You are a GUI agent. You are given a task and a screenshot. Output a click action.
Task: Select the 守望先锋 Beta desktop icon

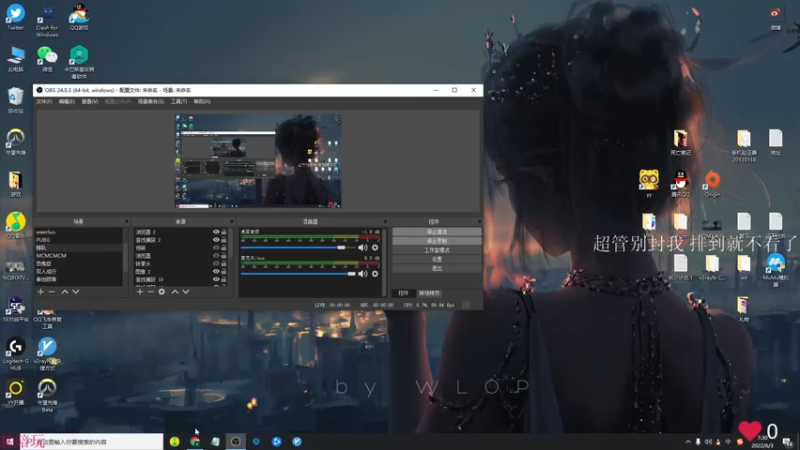tap(47, 396)
